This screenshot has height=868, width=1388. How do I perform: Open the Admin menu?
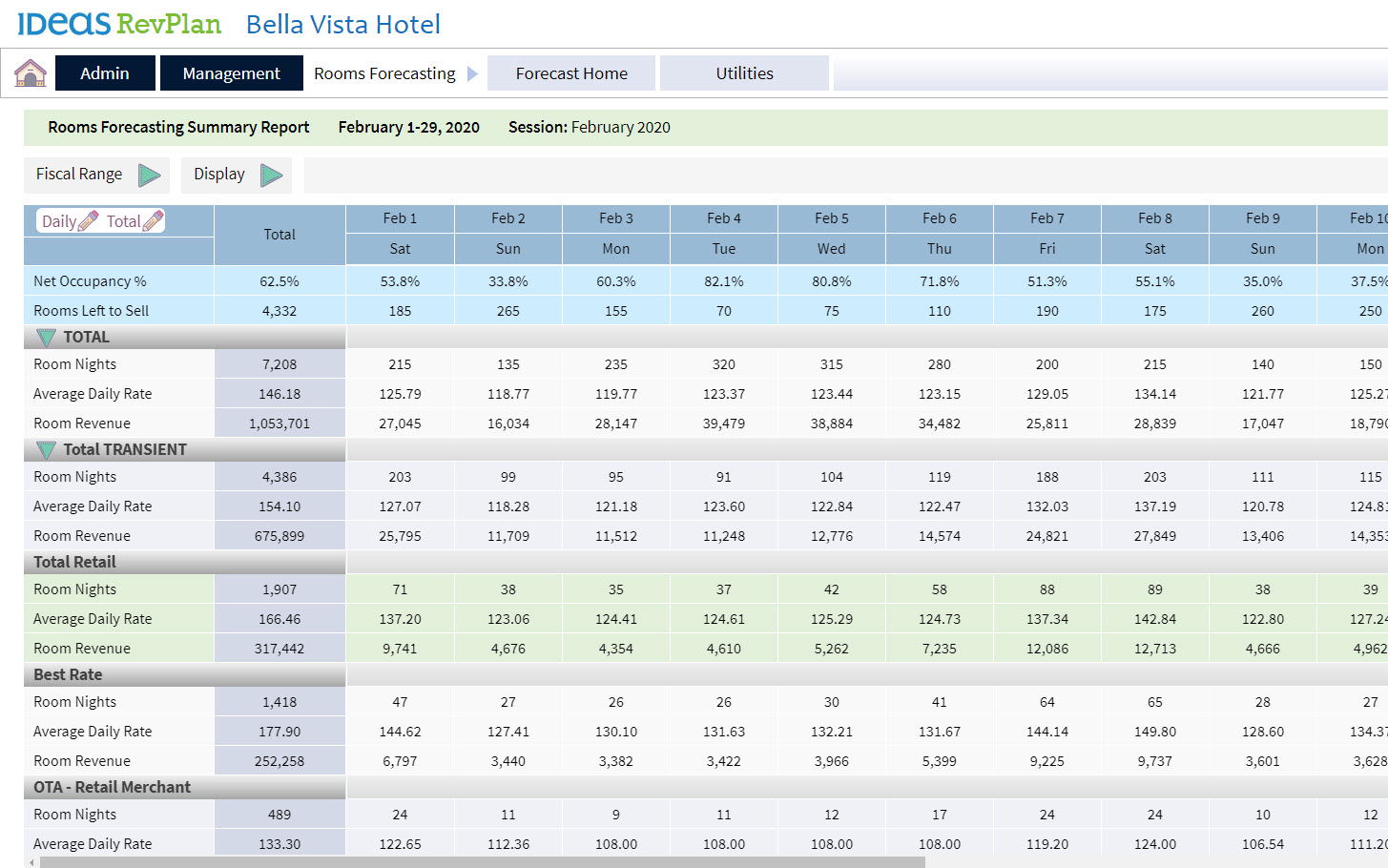pos(105,73)
